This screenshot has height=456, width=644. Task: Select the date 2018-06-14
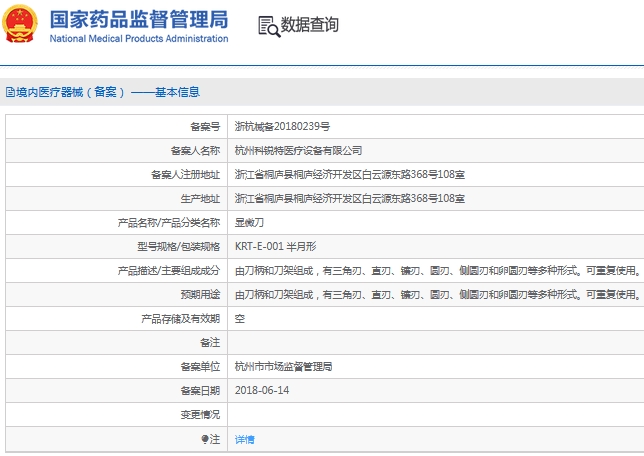[262, 390]
